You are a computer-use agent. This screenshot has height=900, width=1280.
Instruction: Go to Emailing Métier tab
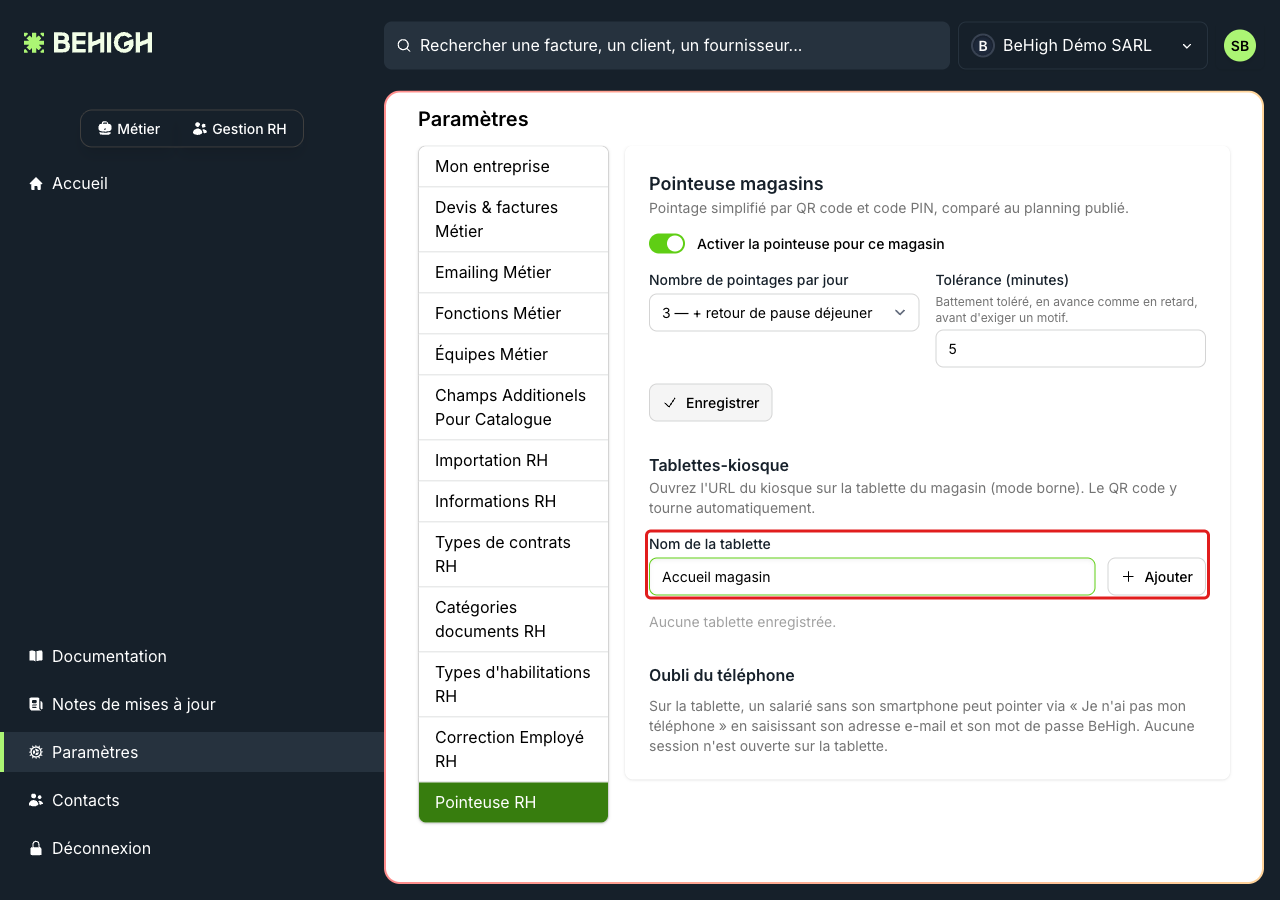(513, 272)
